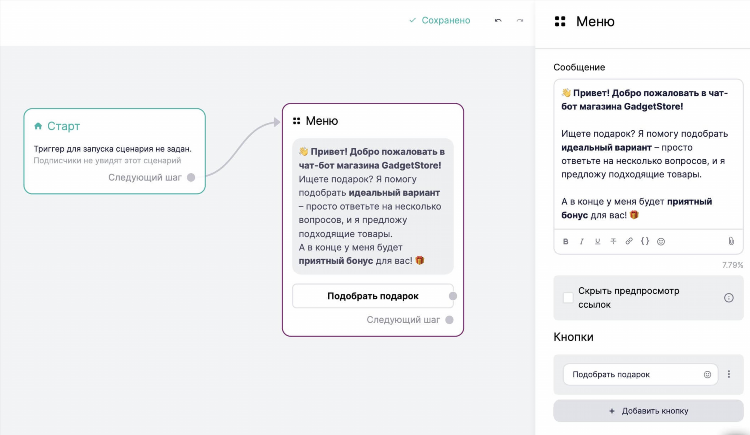Click the grid icon beside the panel title Меню

(560, 21)
